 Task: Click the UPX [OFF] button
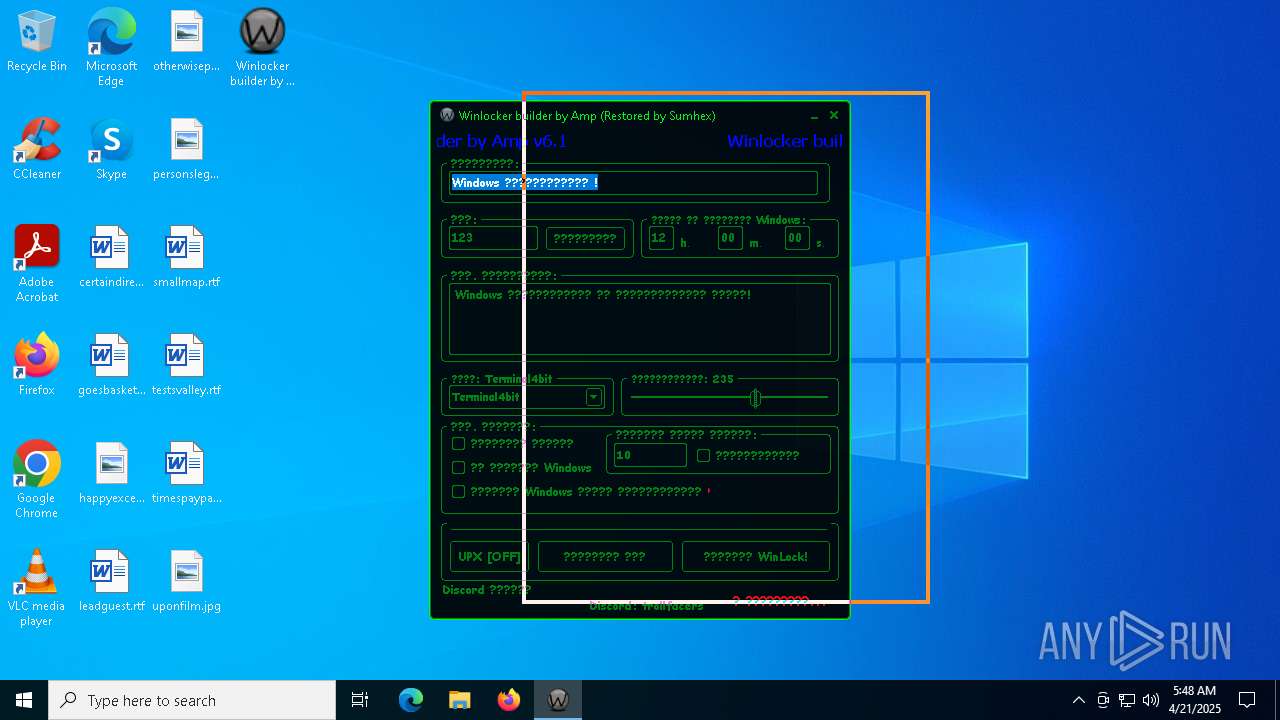489,557
